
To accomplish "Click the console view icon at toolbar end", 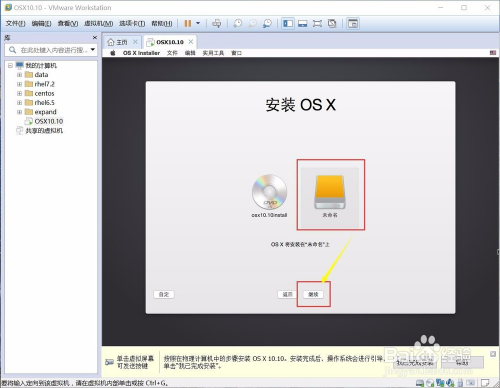I will 353,23.
